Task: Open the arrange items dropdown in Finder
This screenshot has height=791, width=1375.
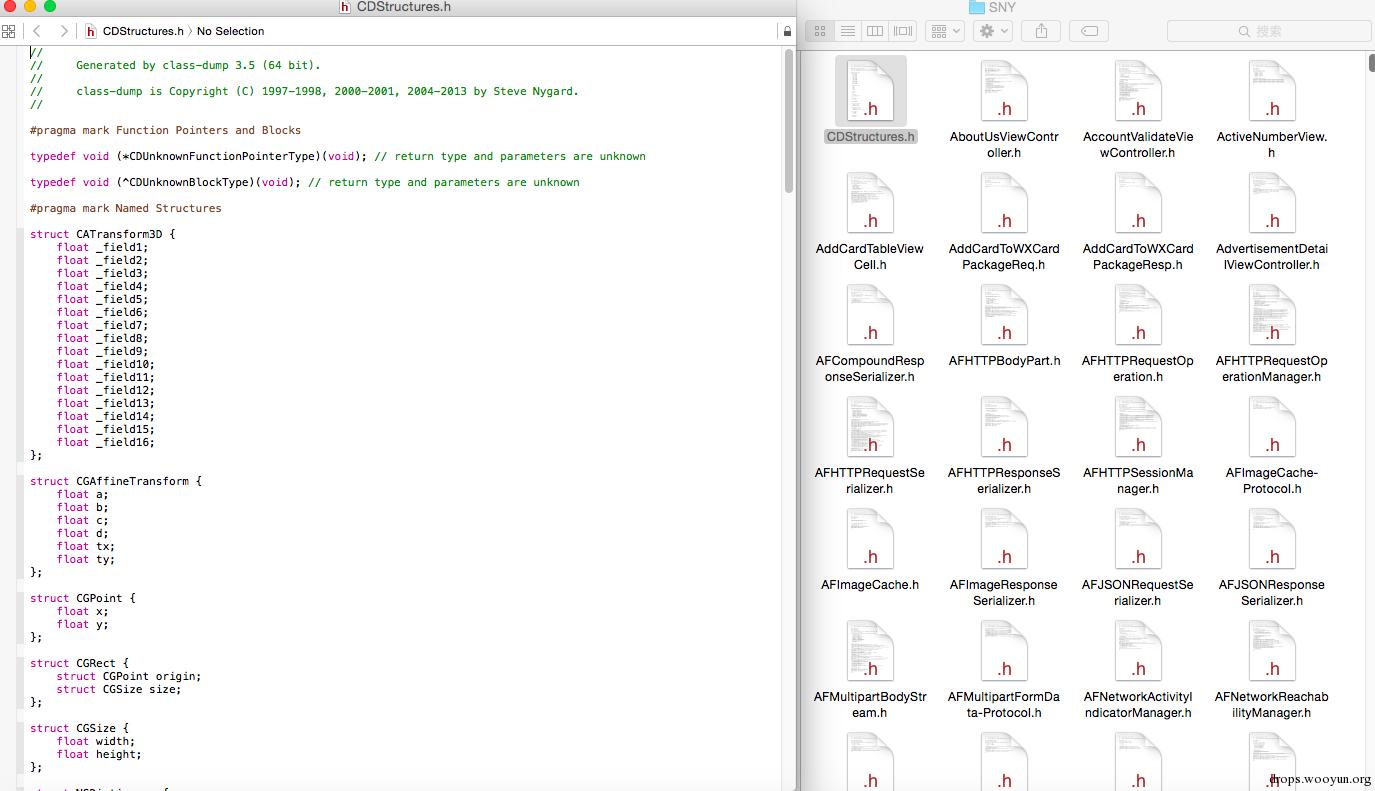Action: coord(944,31)
